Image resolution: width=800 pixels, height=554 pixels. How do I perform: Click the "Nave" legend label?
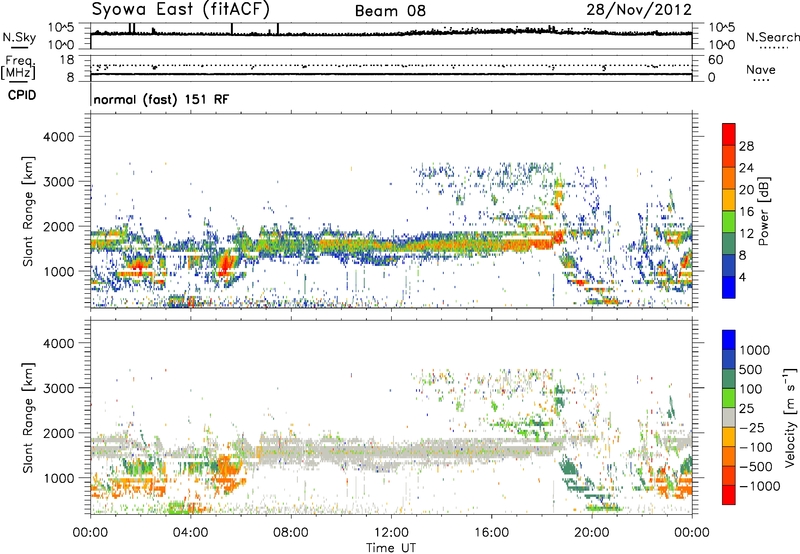[x=761, y=69]
